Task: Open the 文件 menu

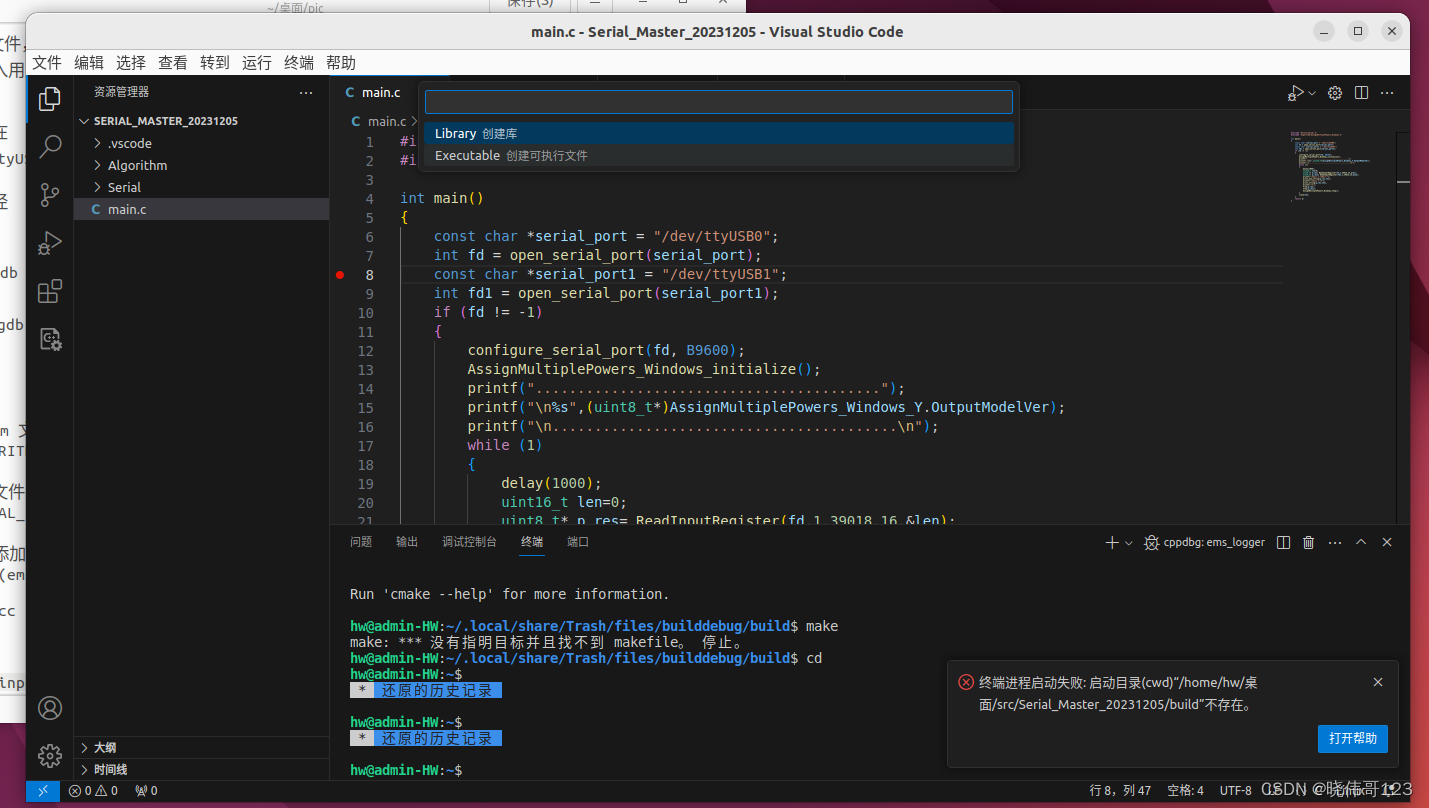Action: click(x=47, y=63)
